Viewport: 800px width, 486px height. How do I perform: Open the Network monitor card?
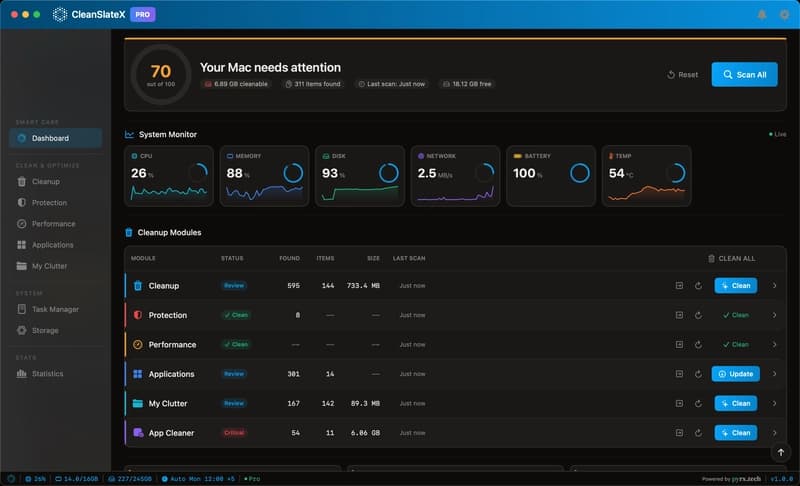pyautogui.click(x=456, y=176)
